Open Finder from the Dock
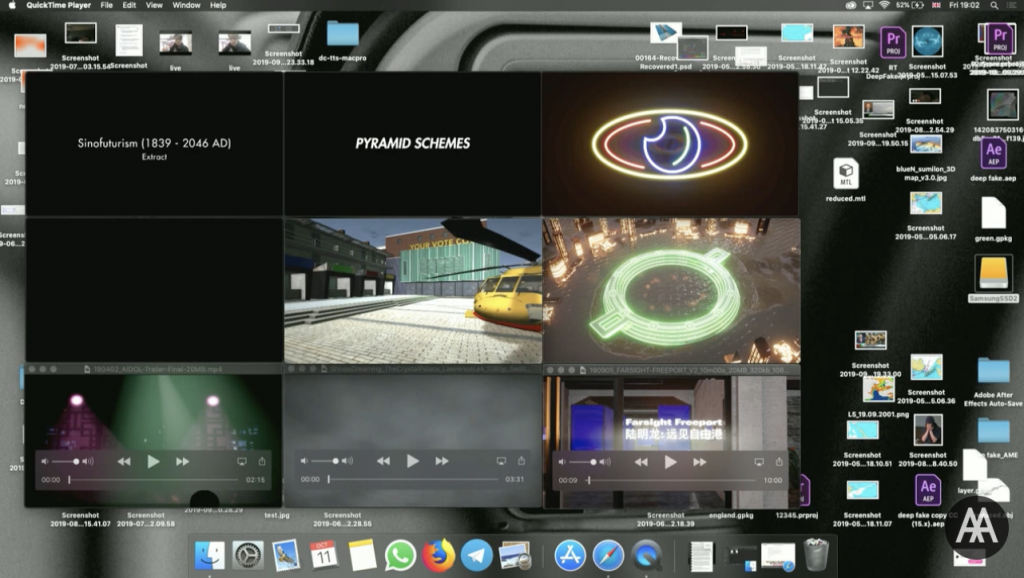This screenshot has width=1024, height=578. coord(210,556)
